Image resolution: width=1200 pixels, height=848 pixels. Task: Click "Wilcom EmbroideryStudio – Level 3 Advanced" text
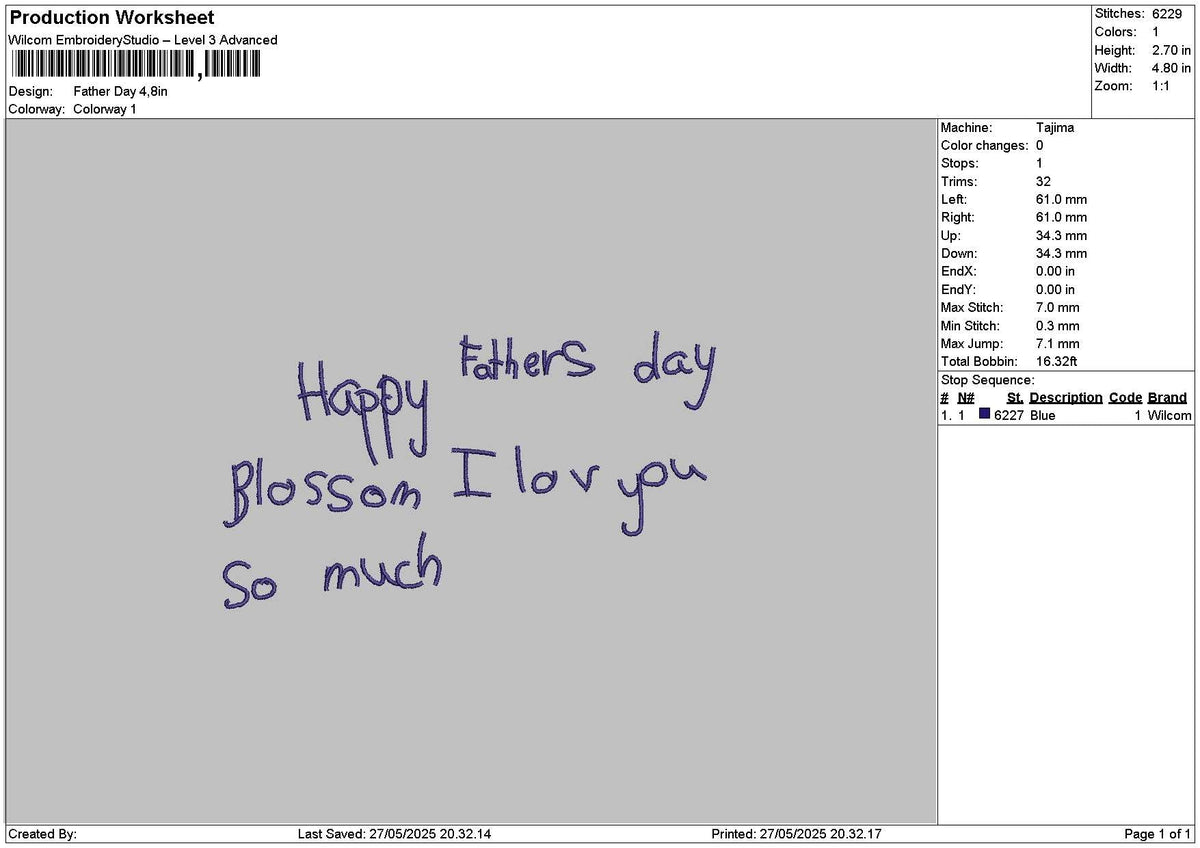point(143,40)
